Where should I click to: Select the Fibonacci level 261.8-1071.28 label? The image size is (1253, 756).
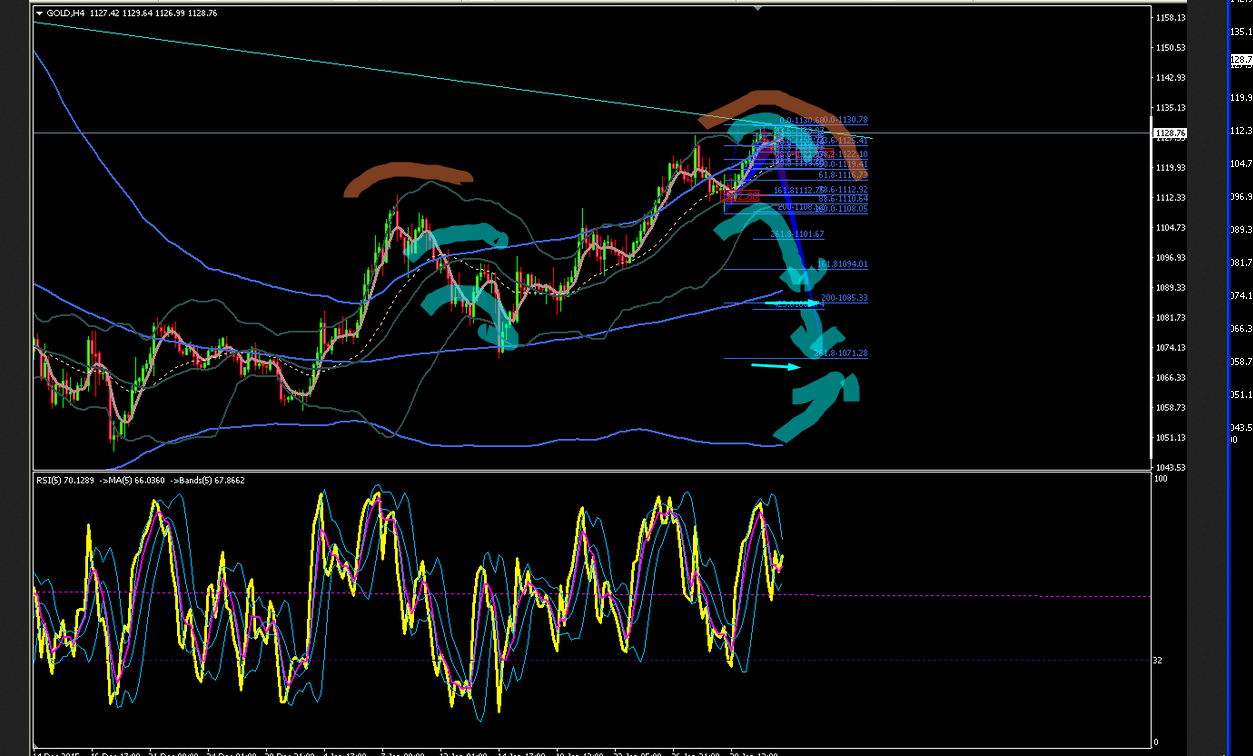tap(841, 354)
